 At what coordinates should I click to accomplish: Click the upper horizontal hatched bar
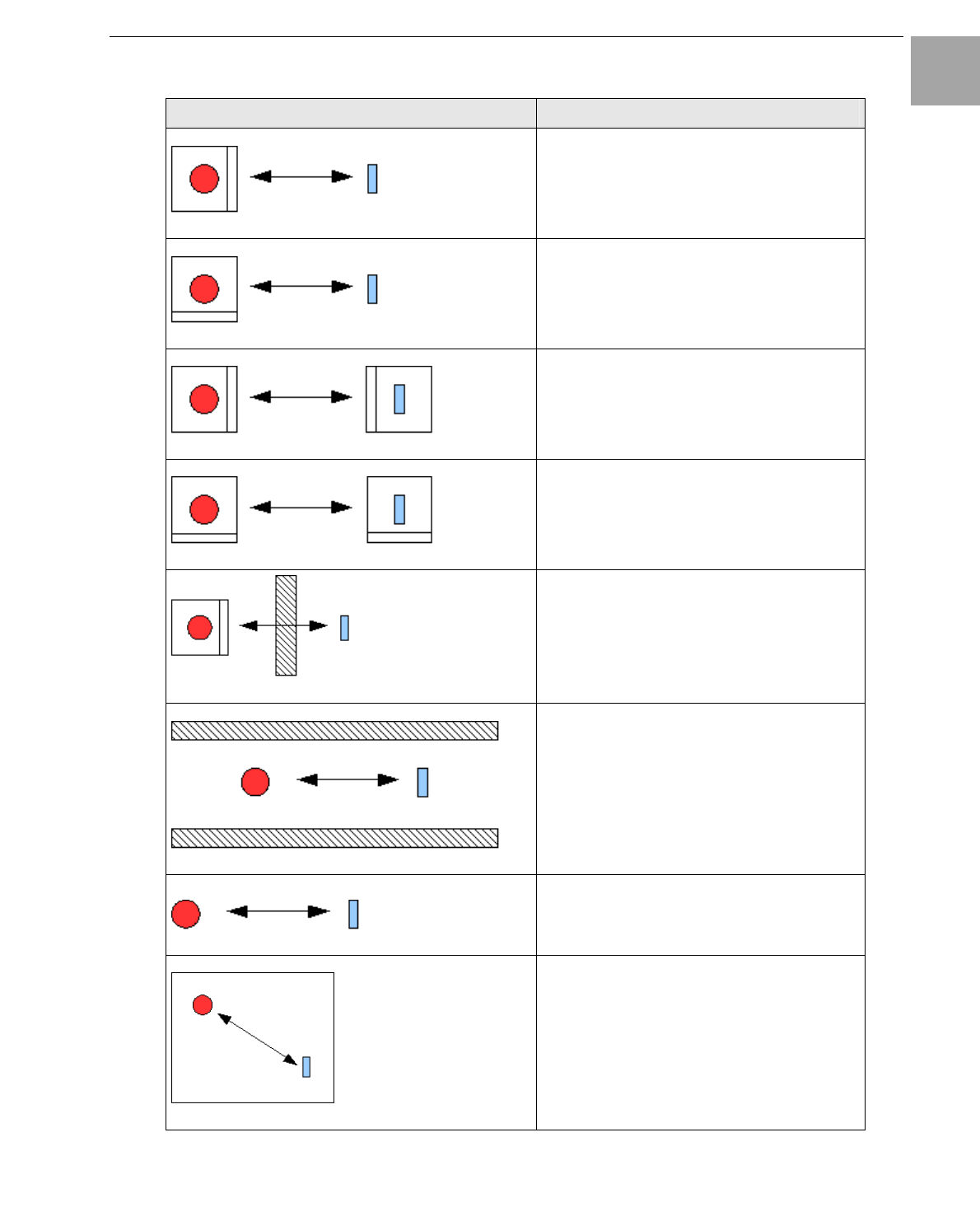coord(334,731)
